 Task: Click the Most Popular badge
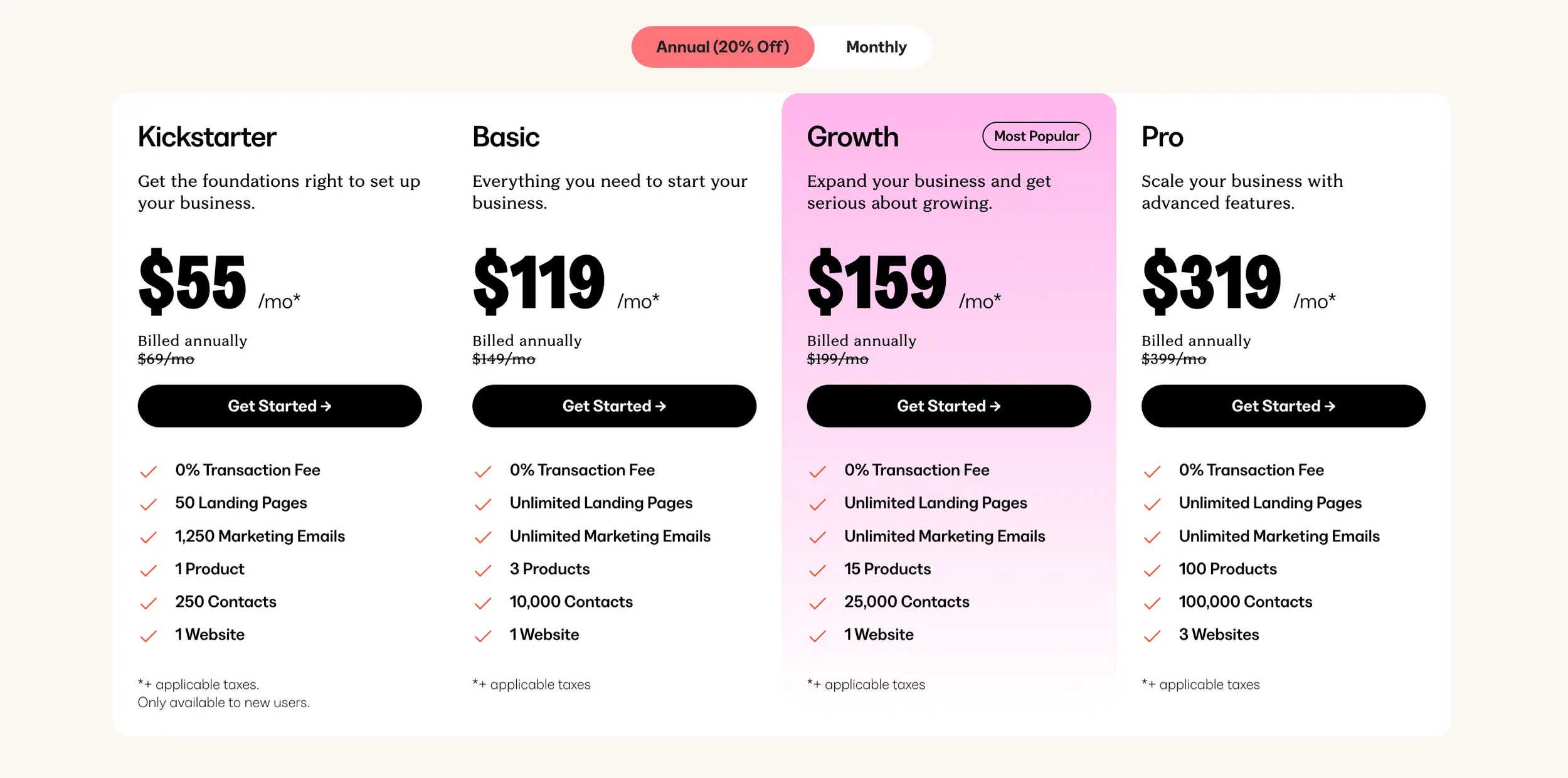pos(1036,136)
